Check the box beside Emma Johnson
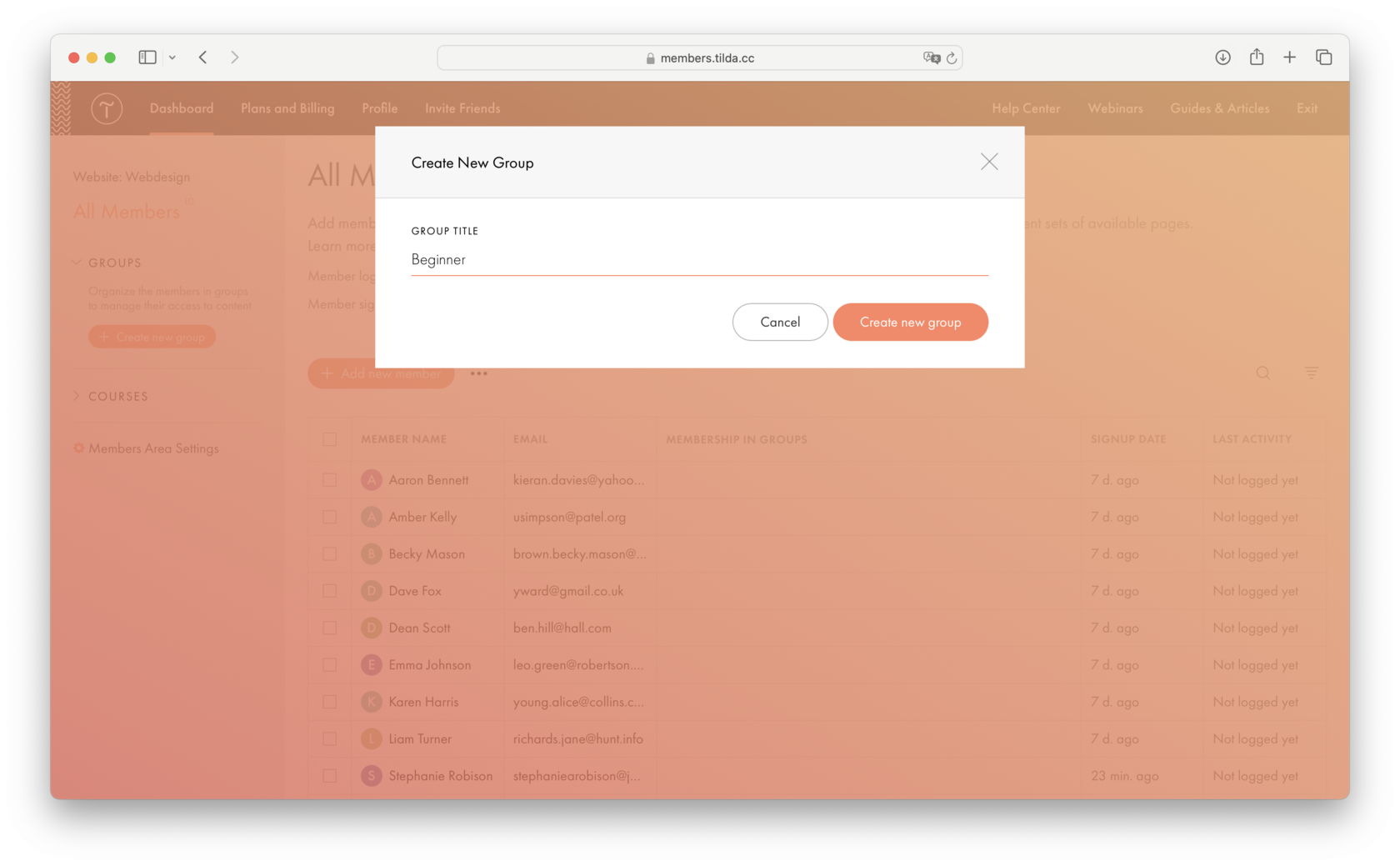 click(329, 664)
